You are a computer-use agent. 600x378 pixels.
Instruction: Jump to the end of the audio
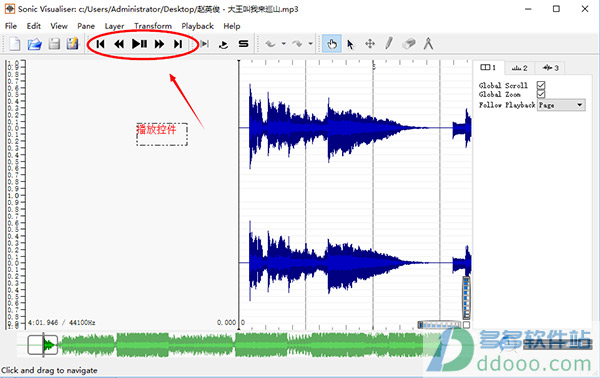(178, 44)
